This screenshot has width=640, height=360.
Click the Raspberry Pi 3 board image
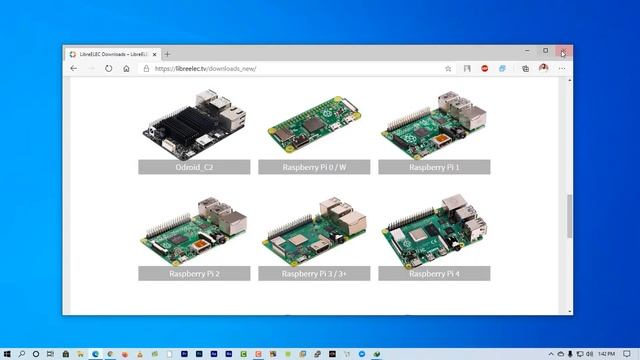coord(314,231)
